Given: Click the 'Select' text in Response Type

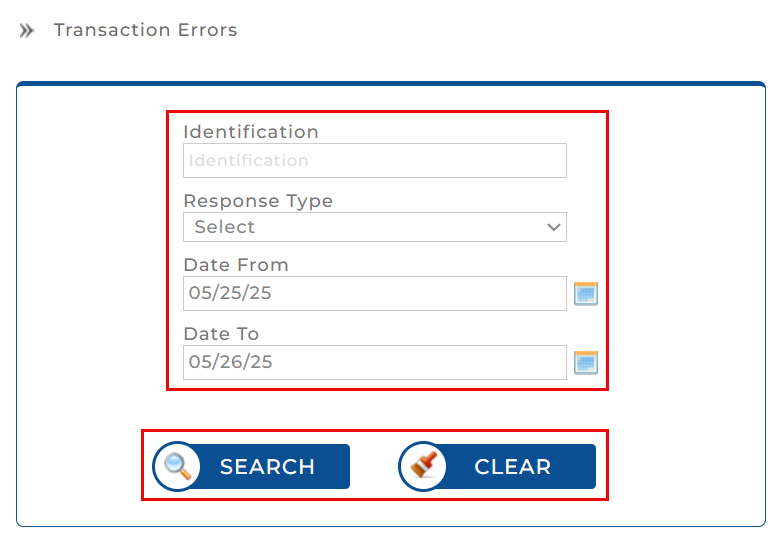Looking at the screenshot, I should 225,227.
